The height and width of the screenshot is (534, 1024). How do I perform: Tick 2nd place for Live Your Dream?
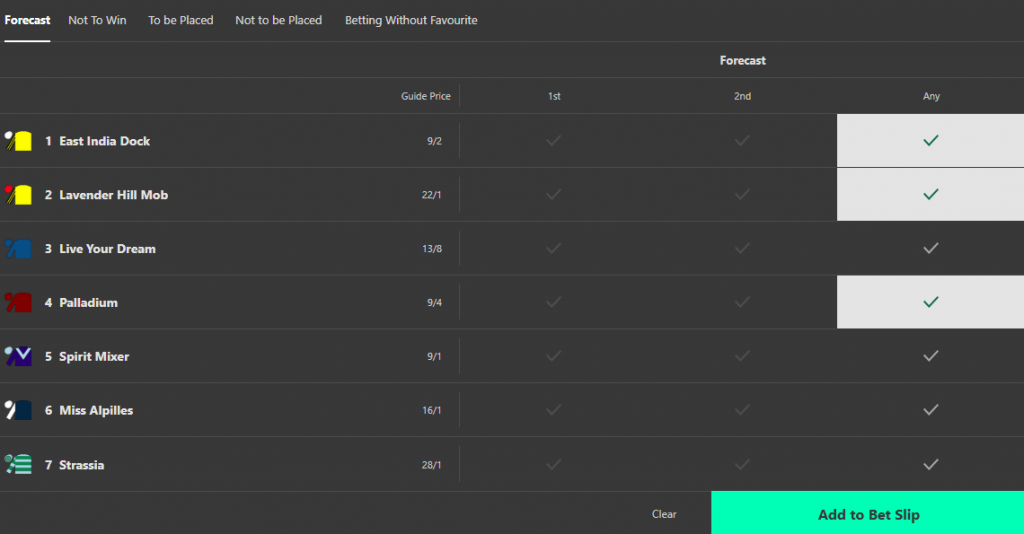(742, 249)
